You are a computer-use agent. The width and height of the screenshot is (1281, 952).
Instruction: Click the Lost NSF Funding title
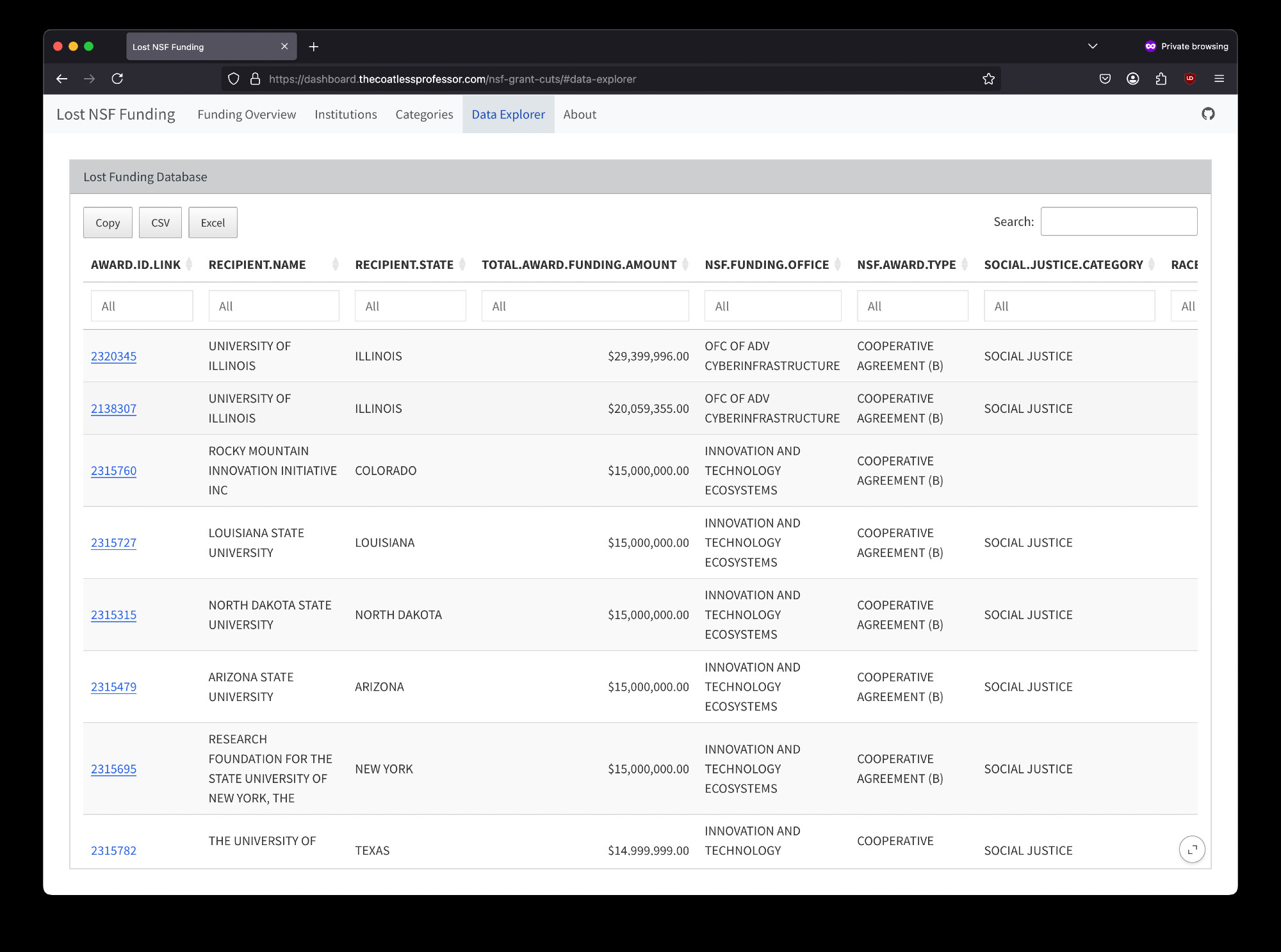[116, 114]
